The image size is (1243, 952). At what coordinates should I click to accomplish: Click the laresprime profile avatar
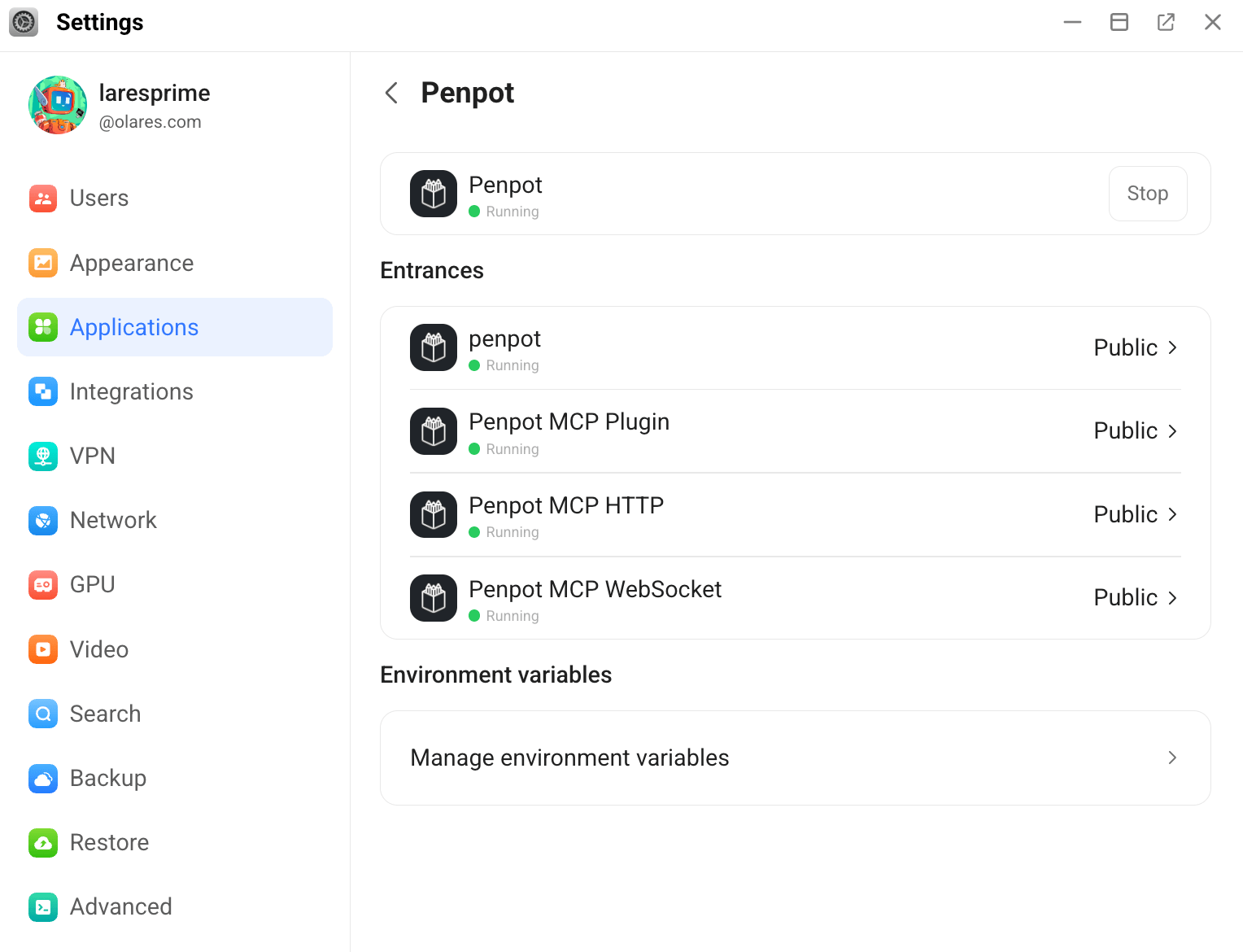[x=58, y=105]
